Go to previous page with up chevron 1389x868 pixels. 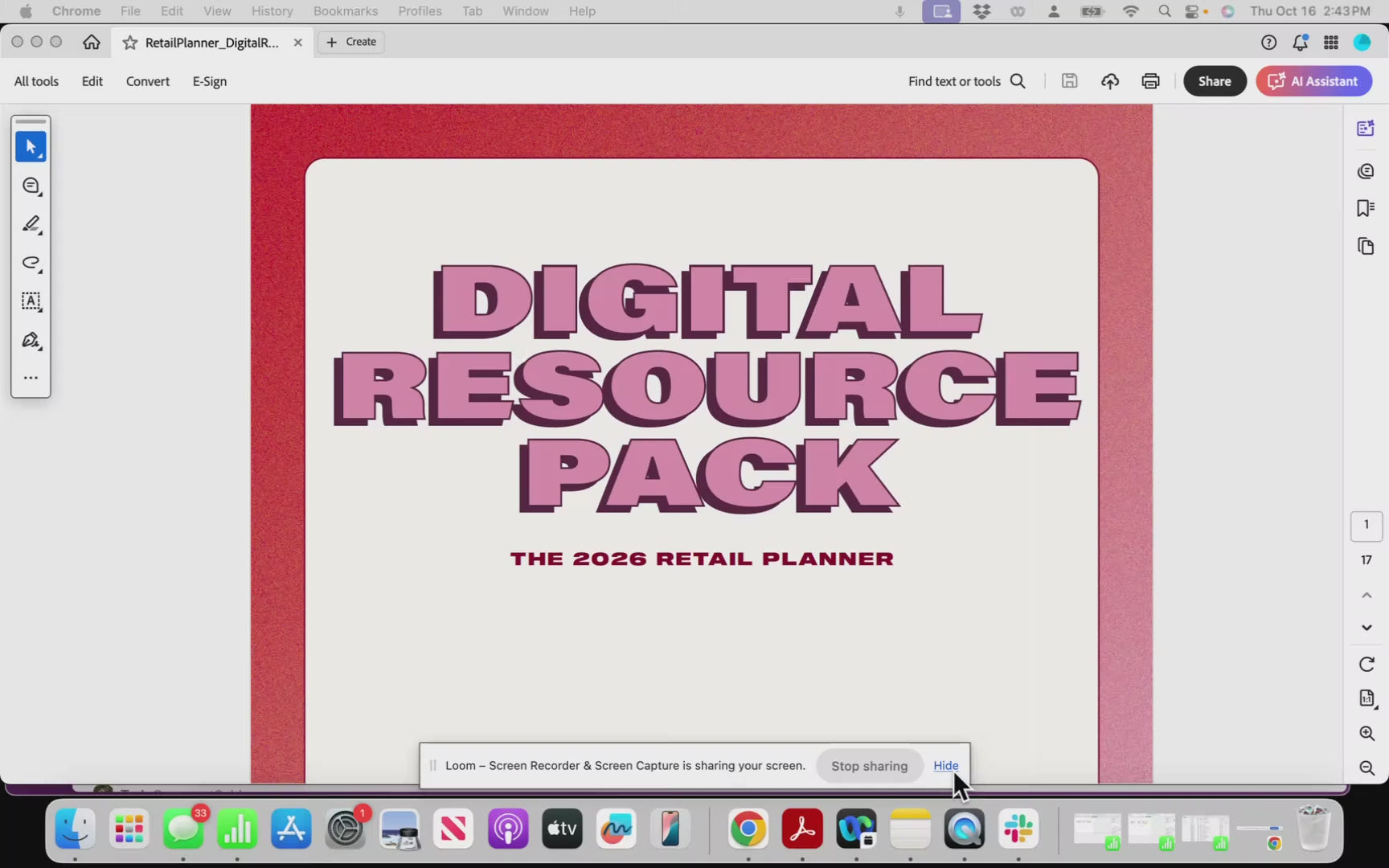click(x=1365, y=595)
